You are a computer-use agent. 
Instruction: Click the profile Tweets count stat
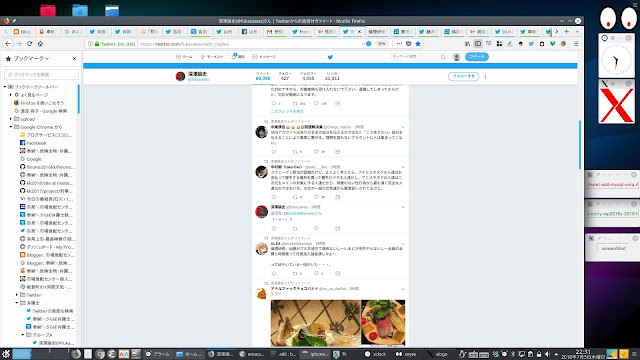[x=263, y=76]
